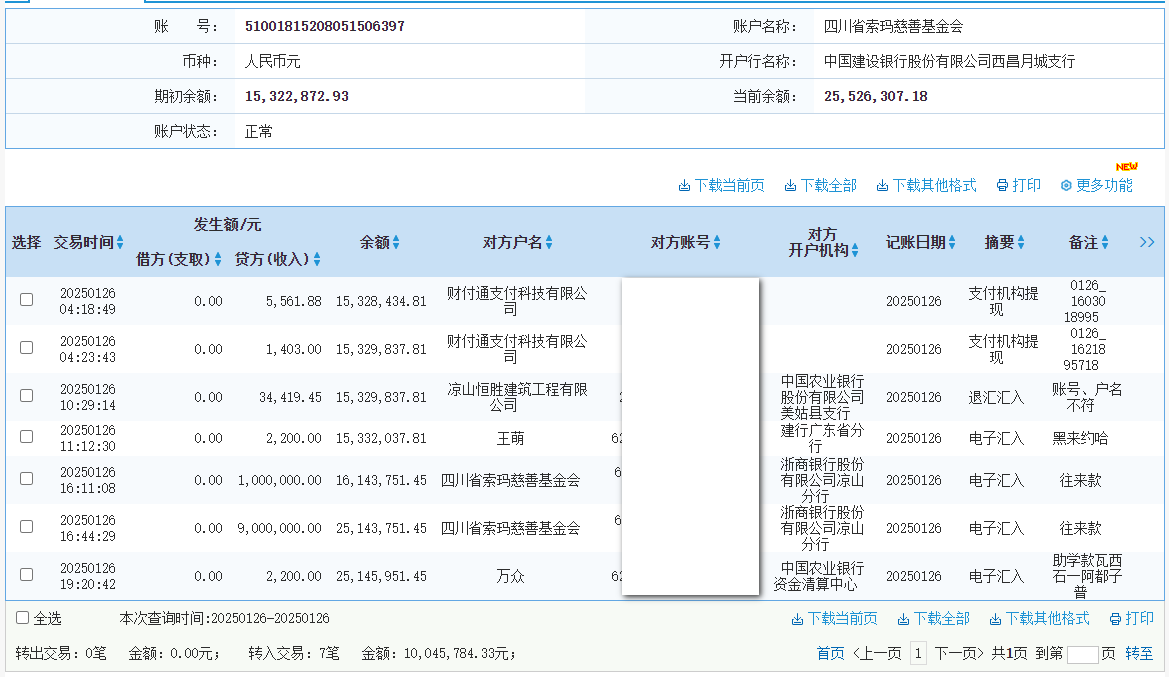Click balance 25,145,951.45

(381, 576)
